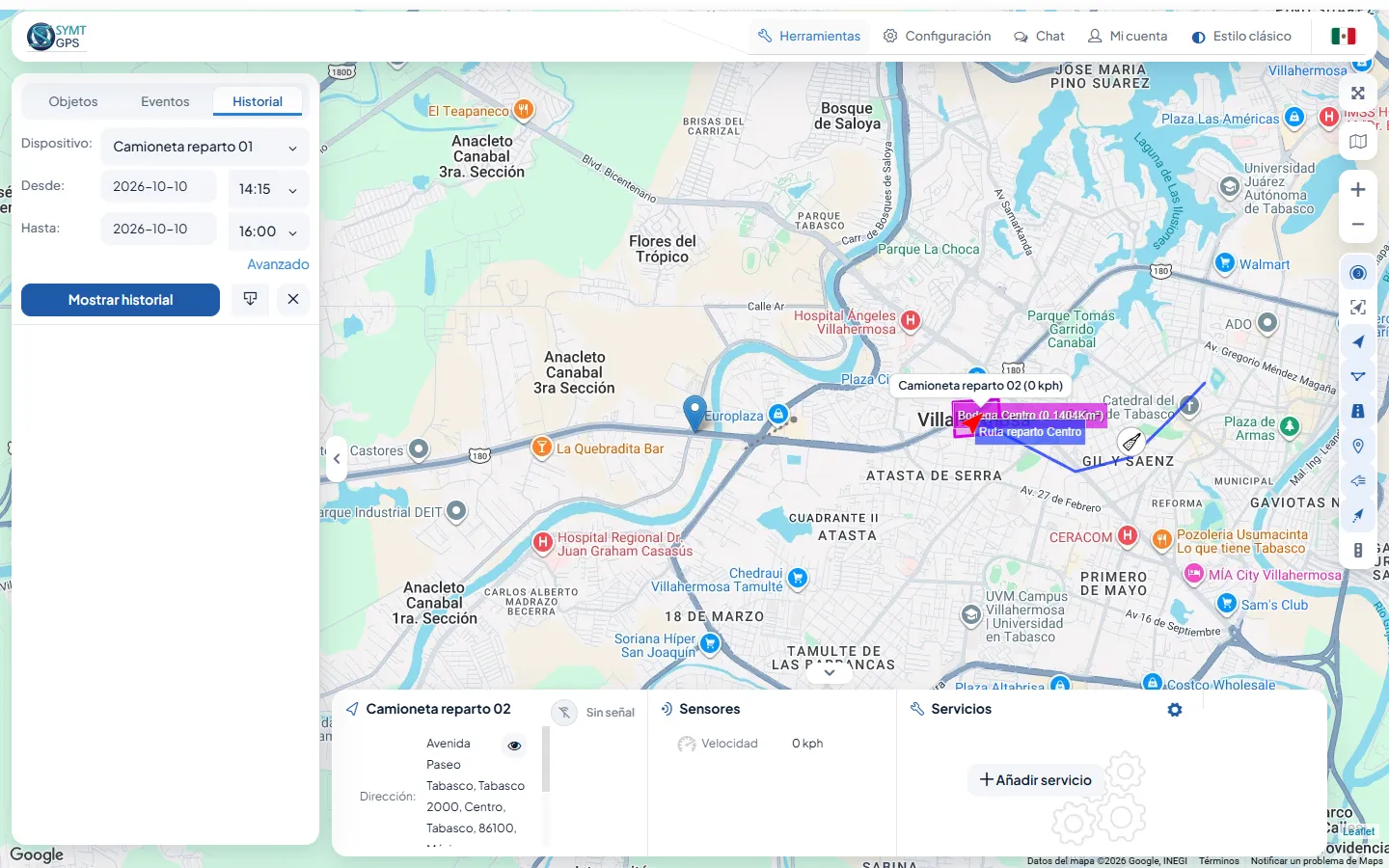Click the Mexico flag language icon
This screenshot has width=1389, height=868.
[1344, 37]
